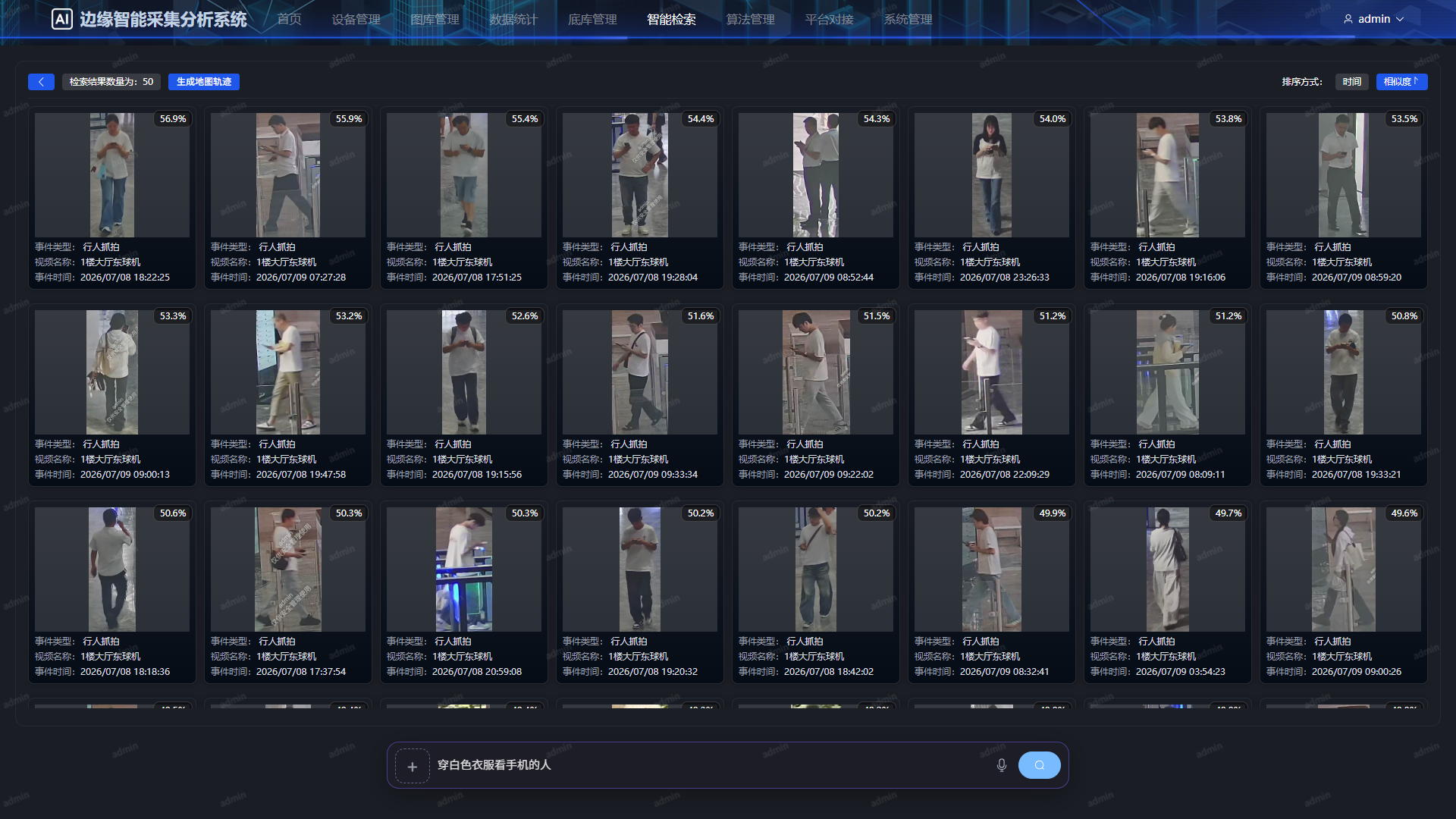The height and width of the screenshot is (819, 1456).
Task: Expand the admin account dropdown
Action: (x=1400, y=19)
